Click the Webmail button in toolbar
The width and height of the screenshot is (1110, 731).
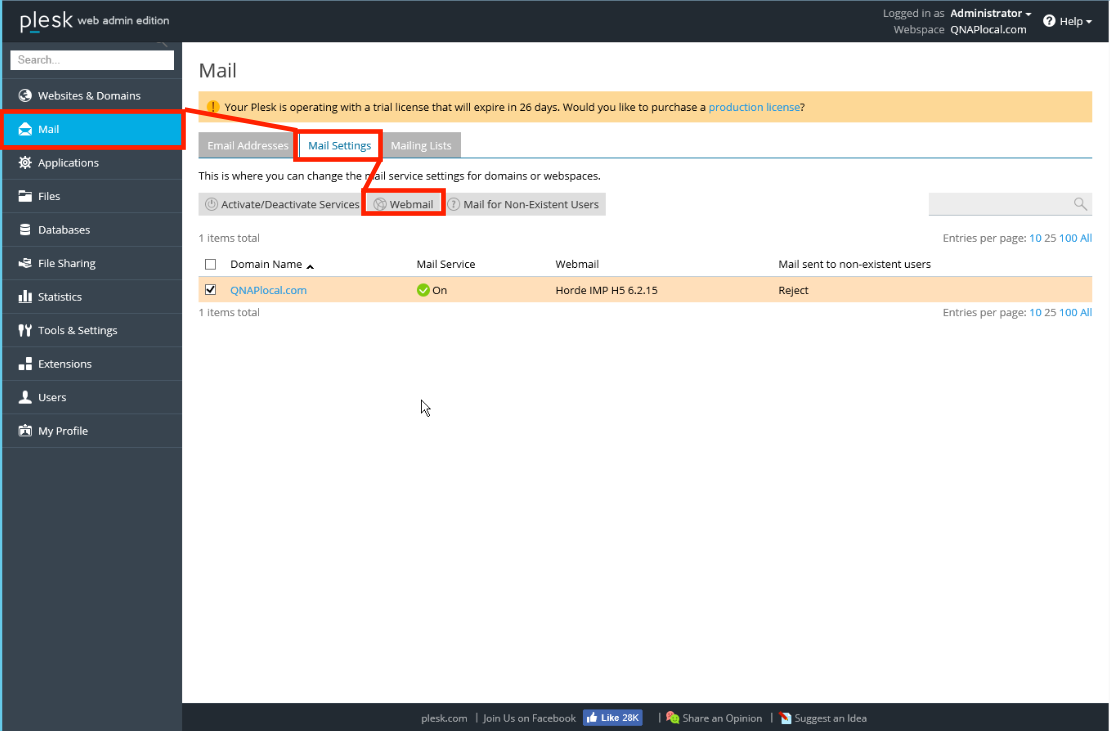click(x=403, y=205)
